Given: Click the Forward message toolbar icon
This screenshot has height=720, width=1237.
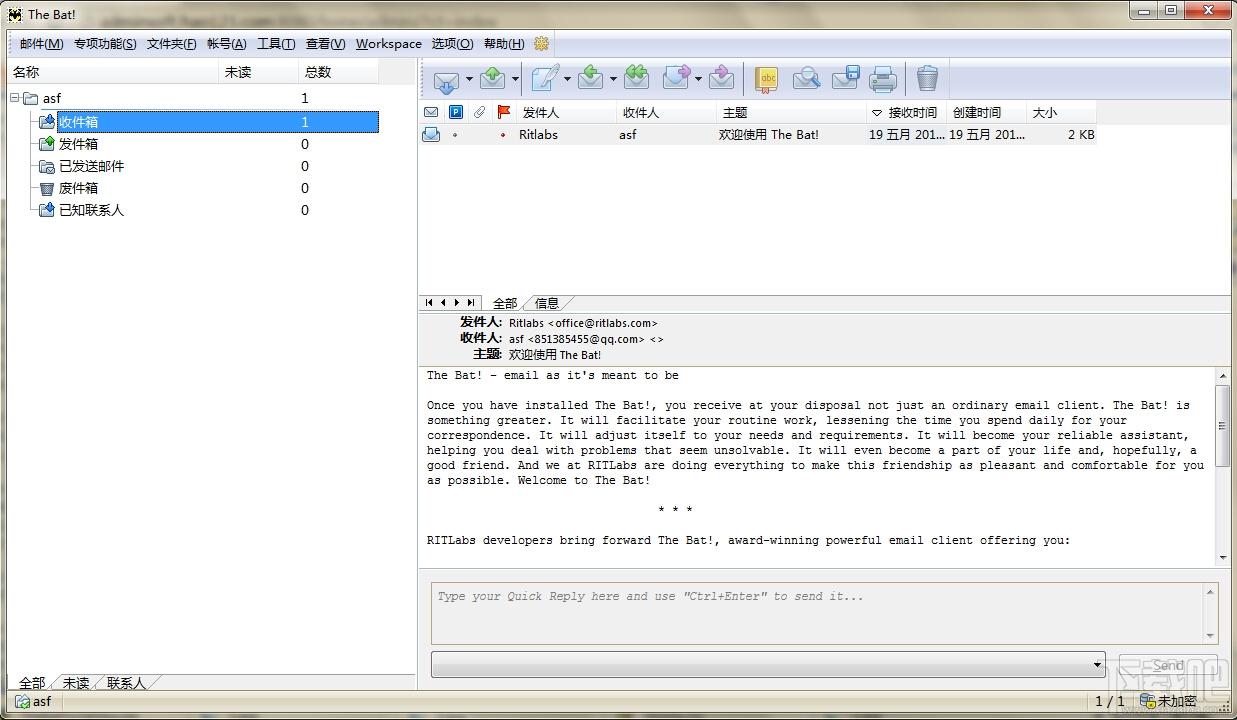Looking at the screenshot, I should click(676, 78).
